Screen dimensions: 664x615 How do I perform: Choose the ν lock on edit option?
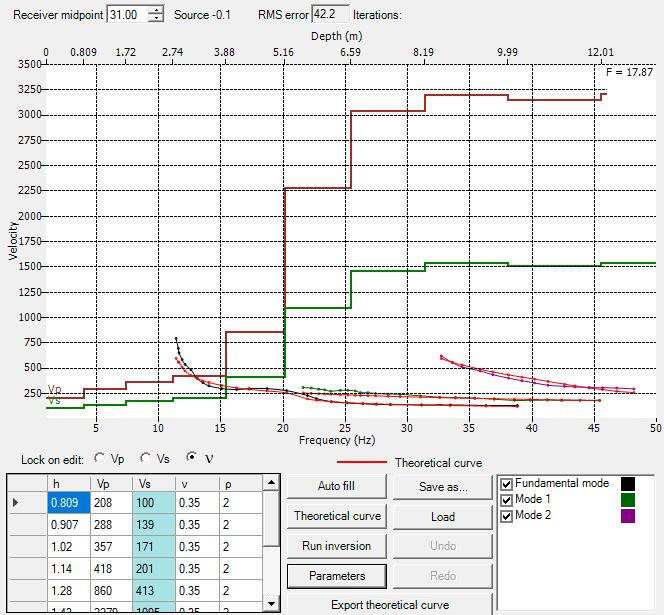pos(192,459)
